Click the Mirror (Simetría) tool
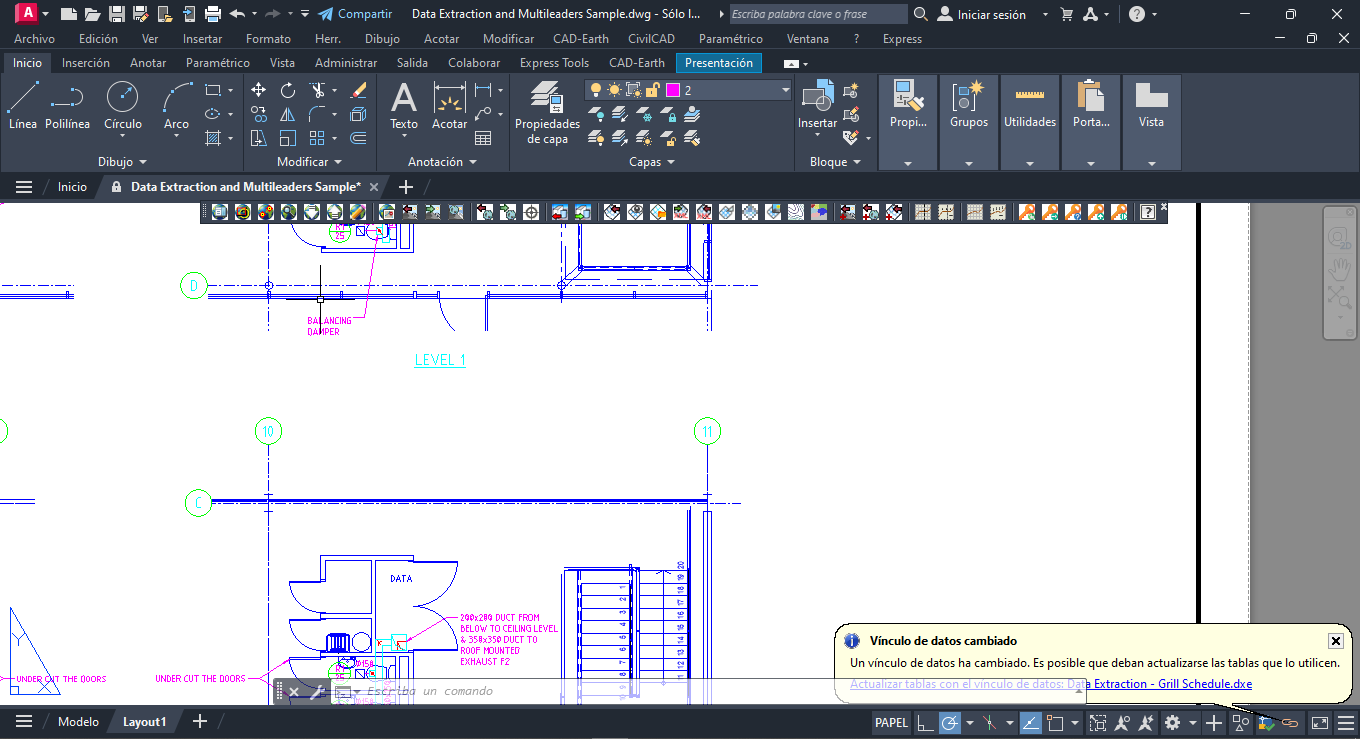This screenshot has height=739, width=1360. 288,114
